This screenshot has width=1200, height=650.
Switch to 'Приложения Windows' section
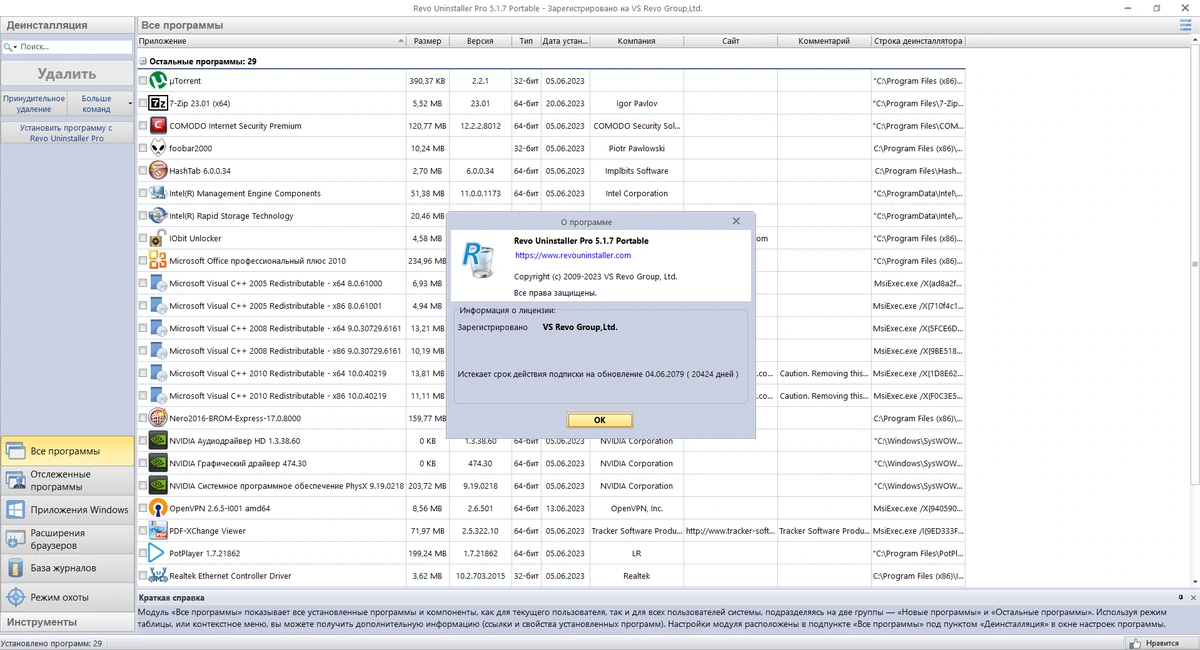coord(67,509)
